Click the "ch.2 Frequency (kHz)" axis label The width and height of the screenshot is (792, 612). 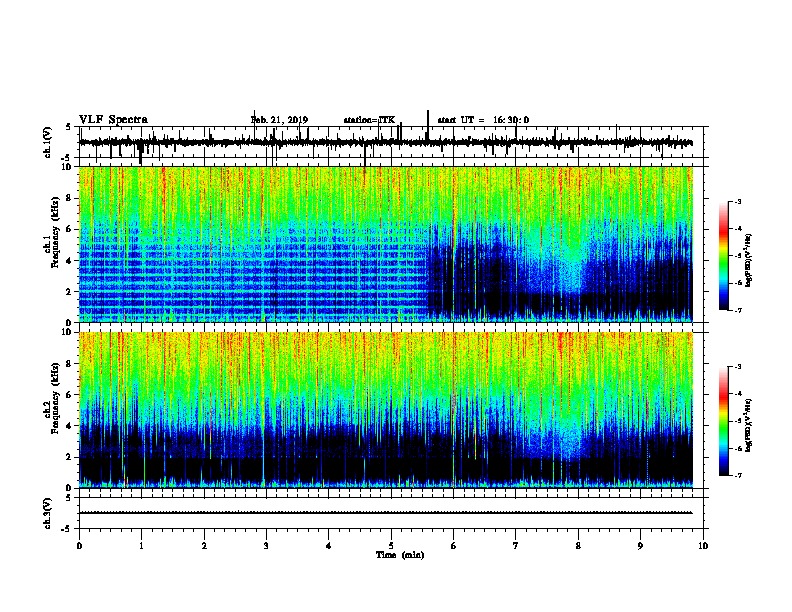click(52, 398)
